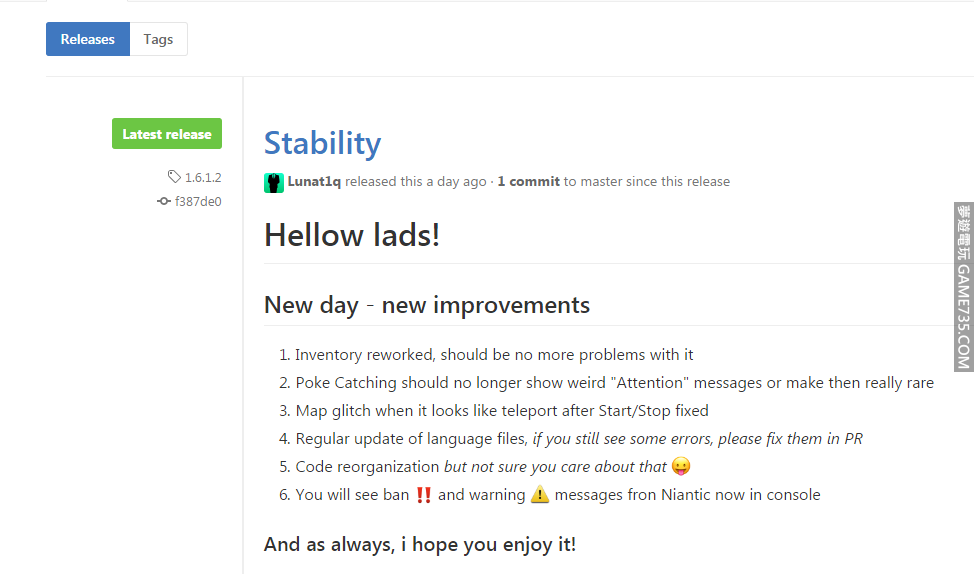Click the GAME735.COM watermark on right edge

click(963, 288)
